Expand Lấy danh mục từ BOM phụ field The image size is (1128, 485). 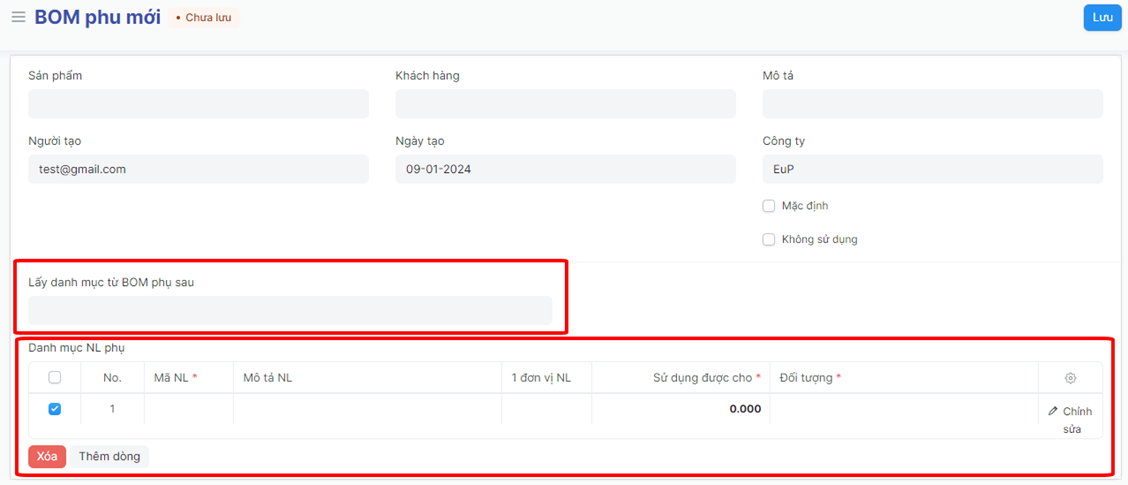coord(290,311)
